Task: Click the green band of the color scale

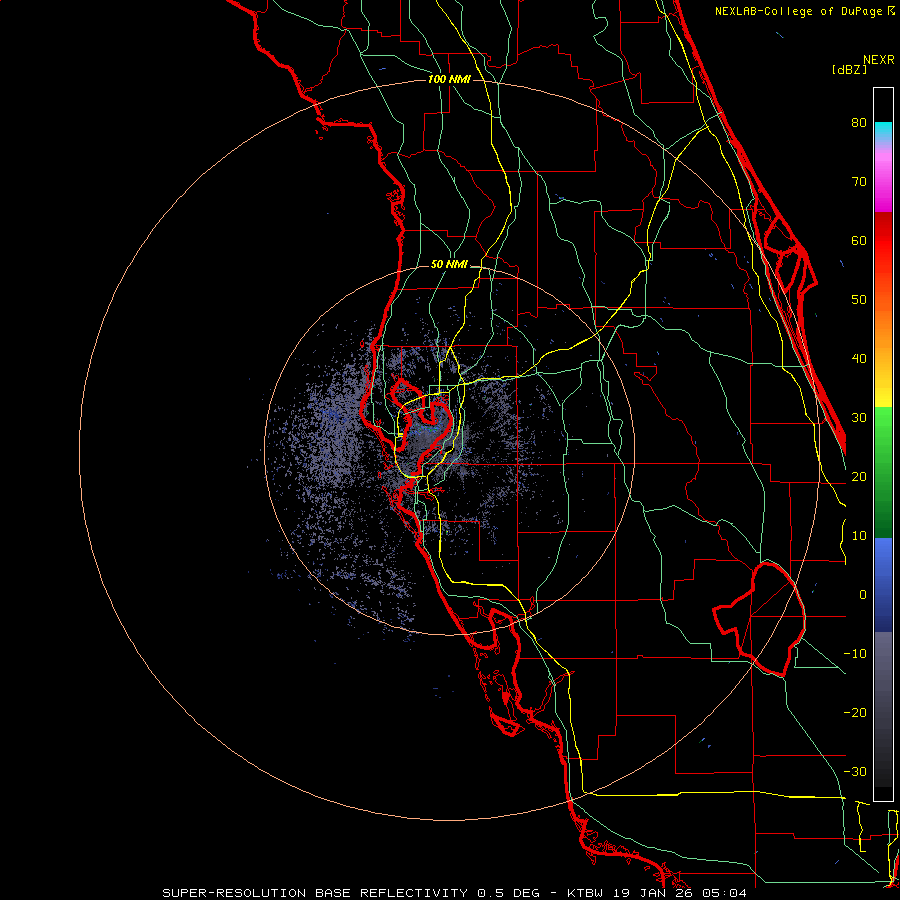Action: click(x=883, y=472)
